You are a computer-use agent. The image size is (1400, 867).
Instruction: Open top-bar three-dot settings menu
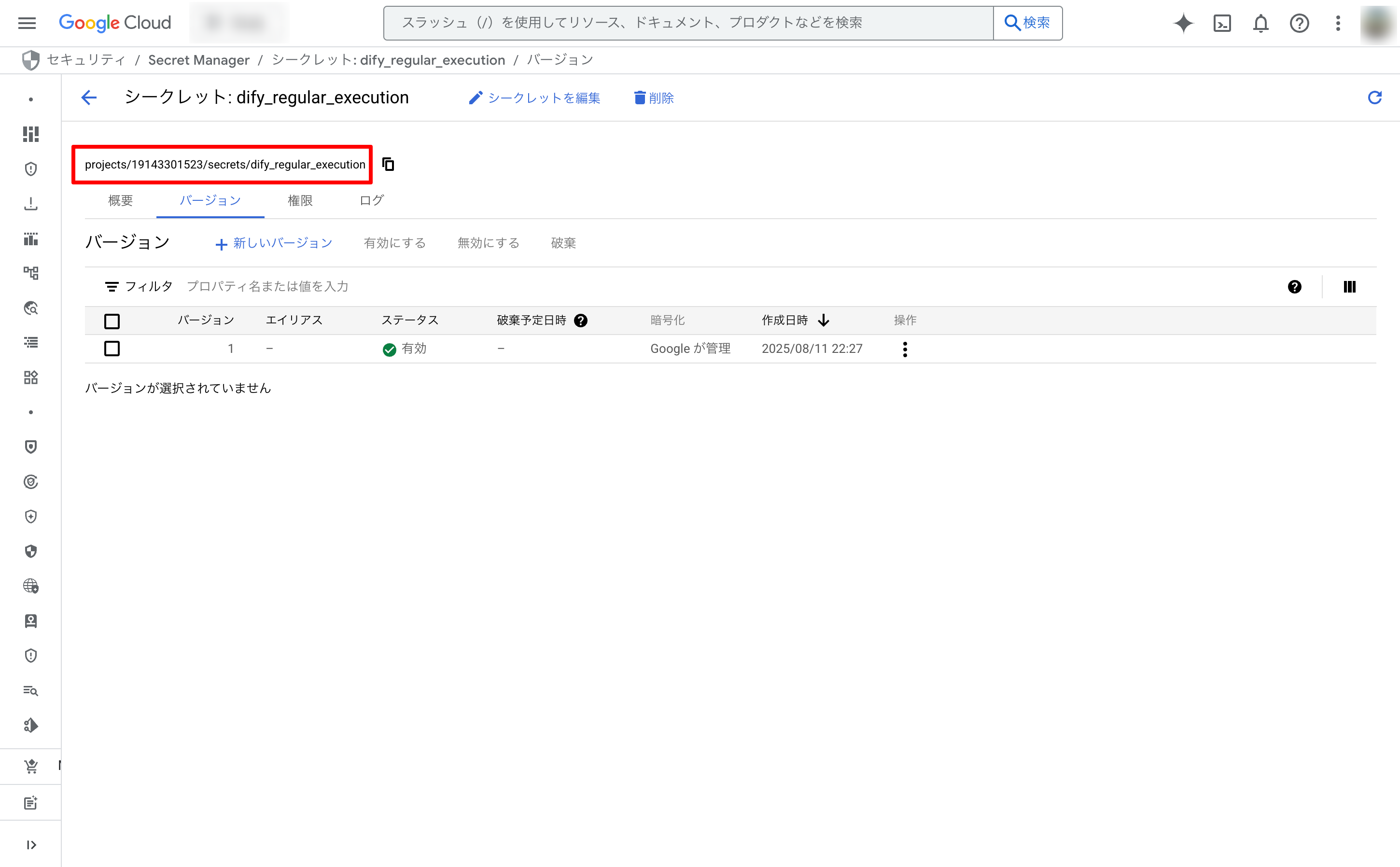pyautogui.click(x=1338, y=24)
